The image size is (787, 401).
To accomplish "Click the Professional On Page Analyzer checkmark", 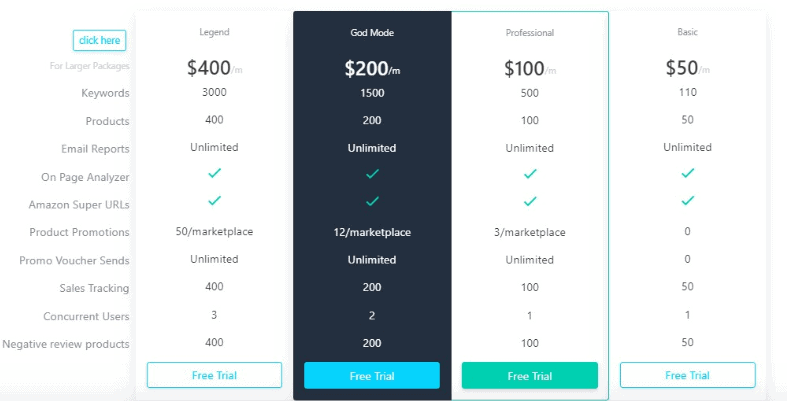I will tap(530, 174).
